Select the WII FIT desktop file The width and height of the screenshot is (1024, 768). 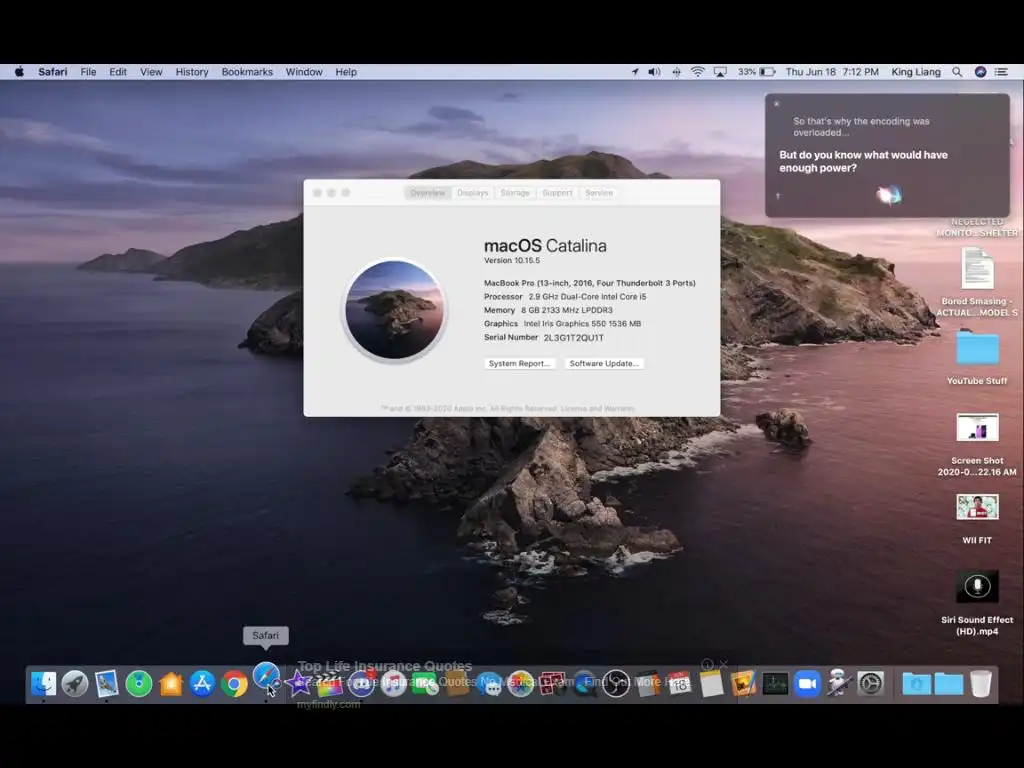pyautogui.click(x=977, y=519)
